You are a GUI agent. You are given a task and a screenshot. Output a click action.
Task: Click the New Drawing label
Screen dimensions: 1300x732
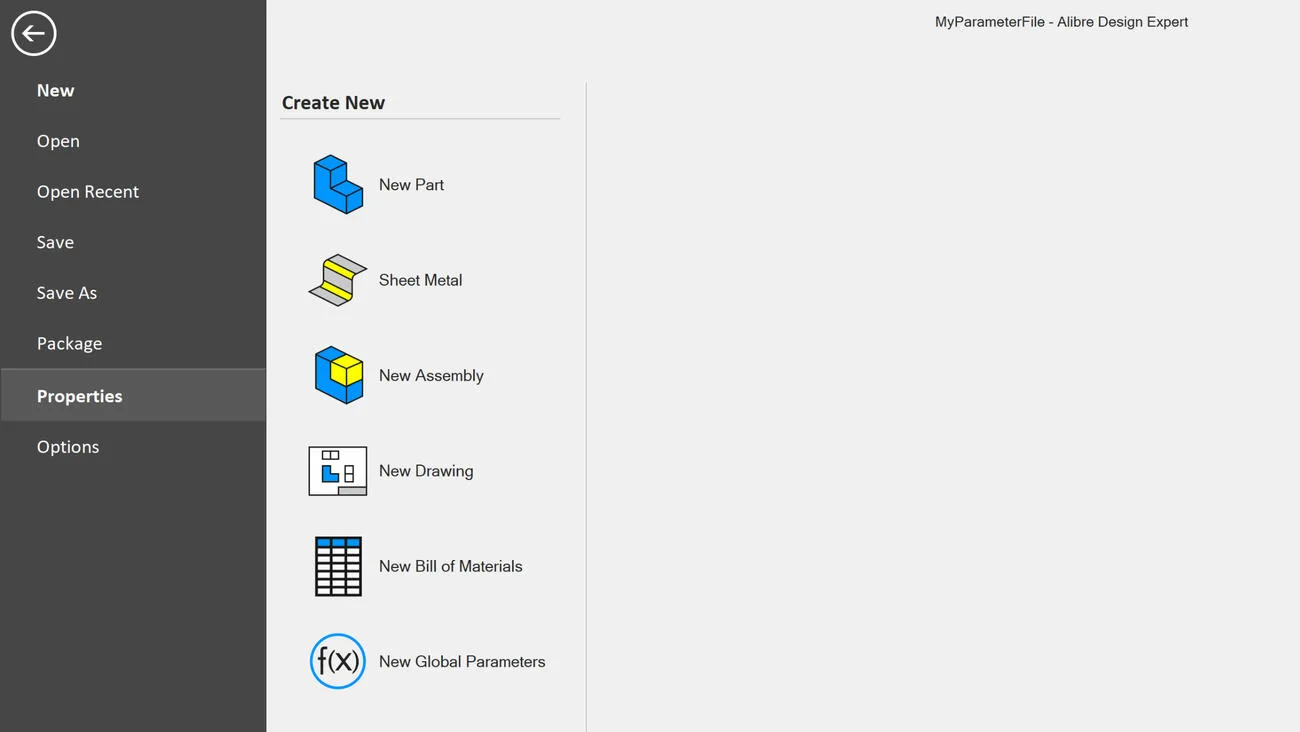click(x=426, y=471)
